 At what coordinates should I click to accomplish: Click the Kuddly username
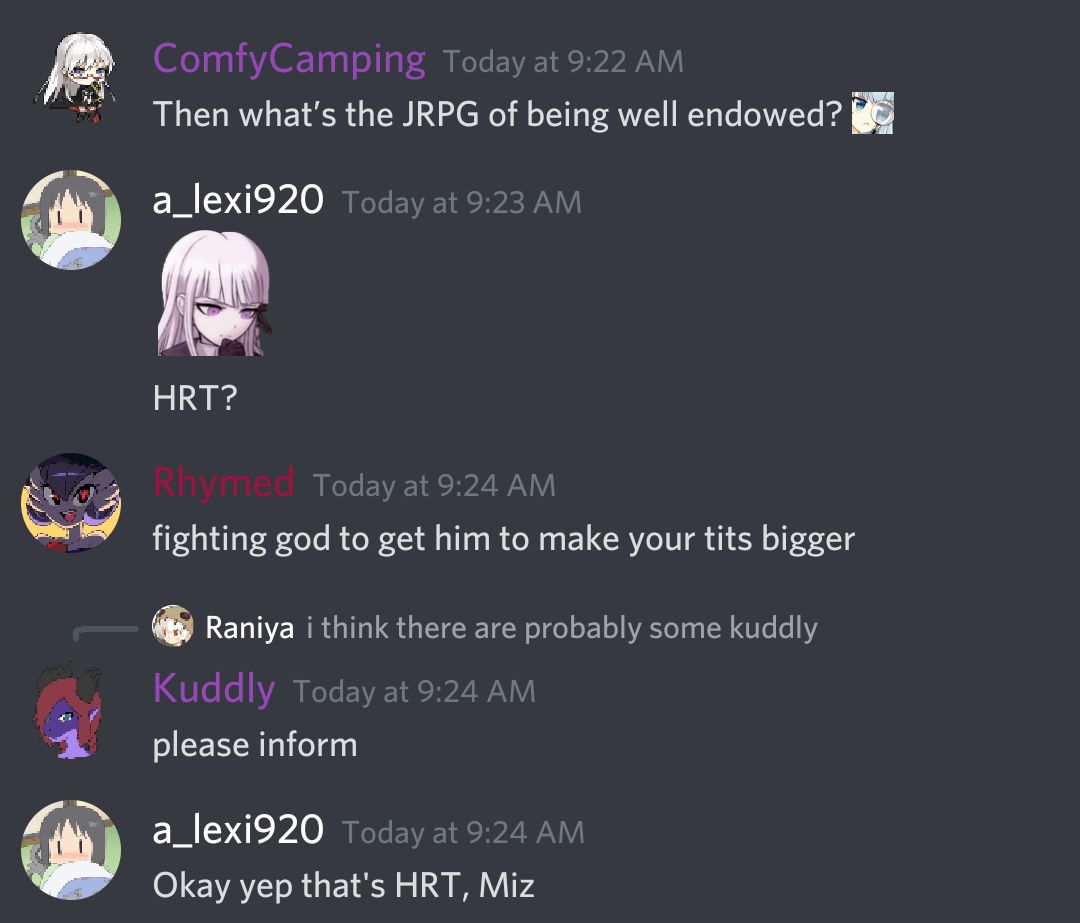[214, 688]
